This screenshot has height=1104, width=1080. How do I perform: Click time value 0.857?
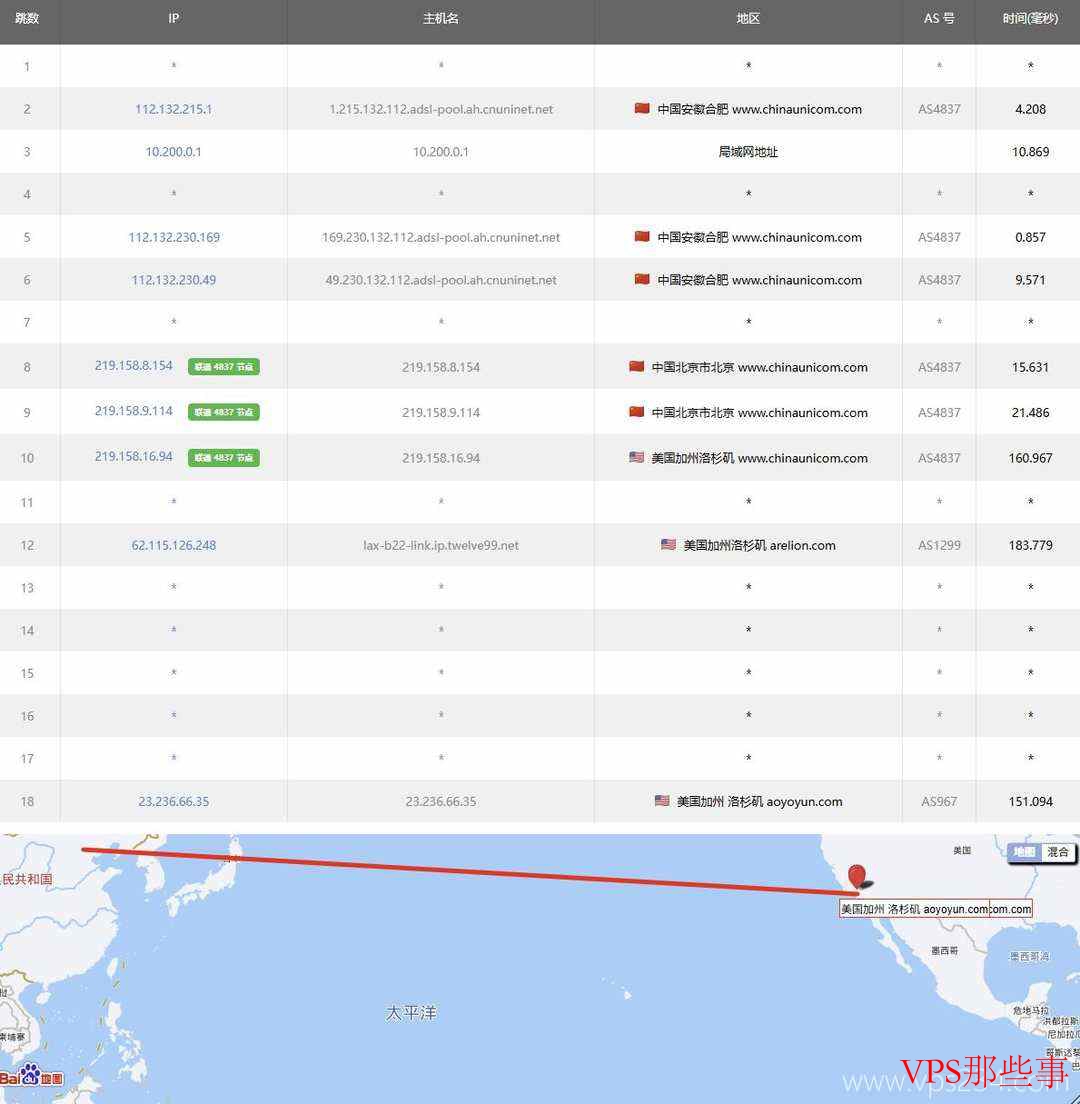pyautogui.click(x=1030, y=237)
